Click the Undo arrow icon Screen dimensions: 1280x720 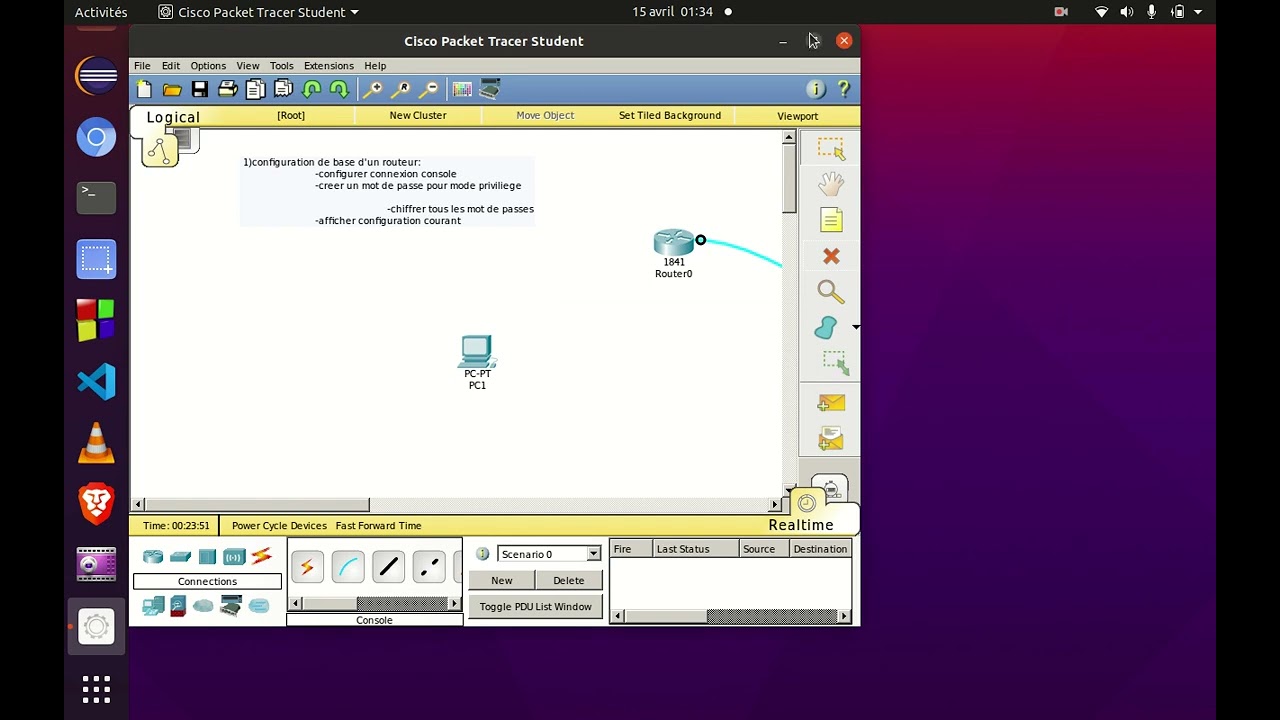(x=312, y=89)
